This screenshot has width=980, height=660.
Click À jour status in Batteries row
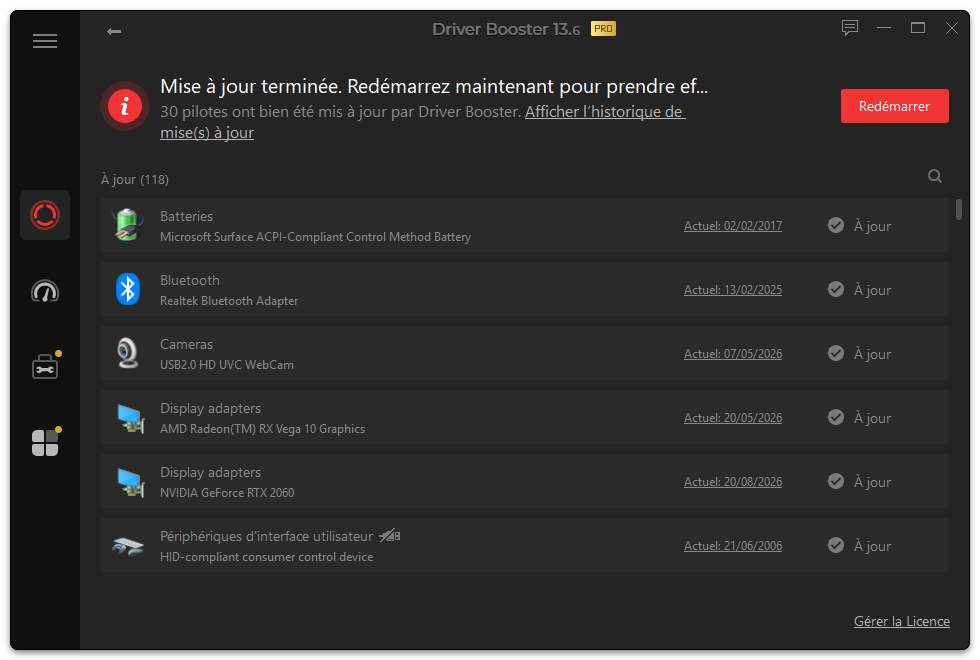click(872, 226)
